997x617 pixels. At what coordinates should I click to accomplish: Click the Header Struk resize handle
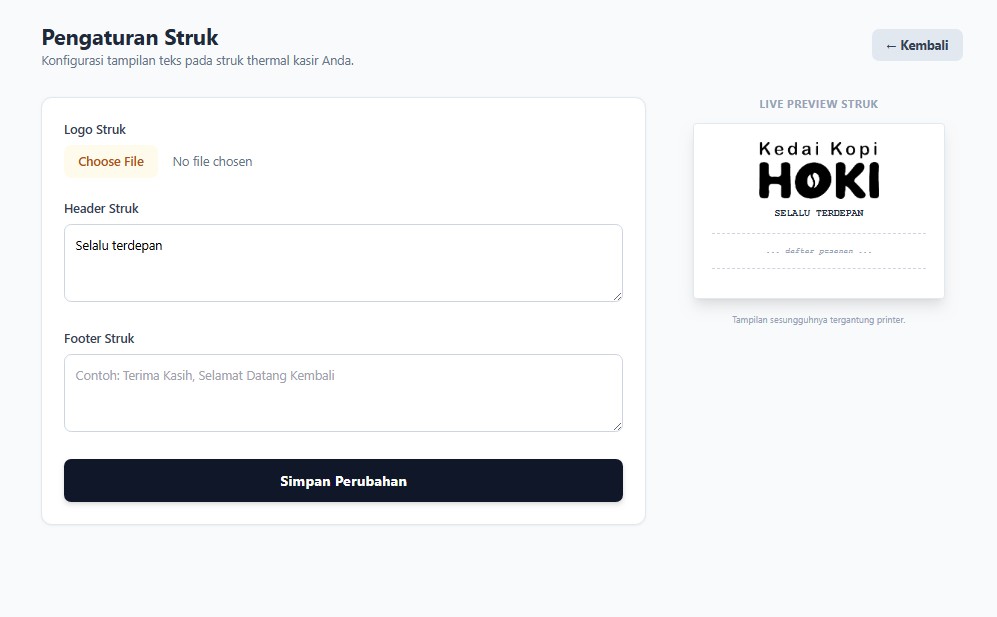[617, 296]
